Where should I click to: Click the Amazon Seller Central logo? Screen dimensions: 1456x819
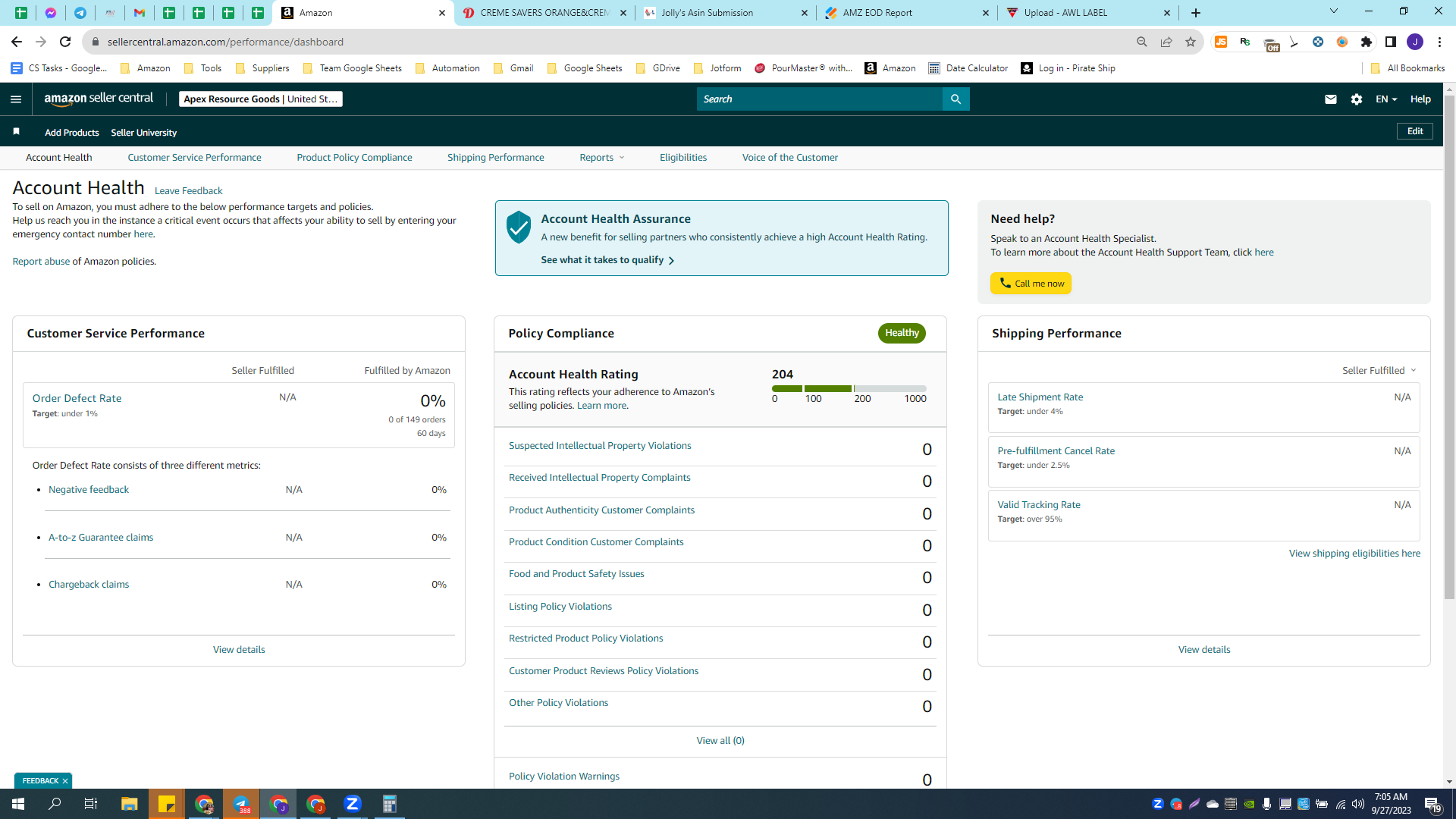[x=99, y=99]
